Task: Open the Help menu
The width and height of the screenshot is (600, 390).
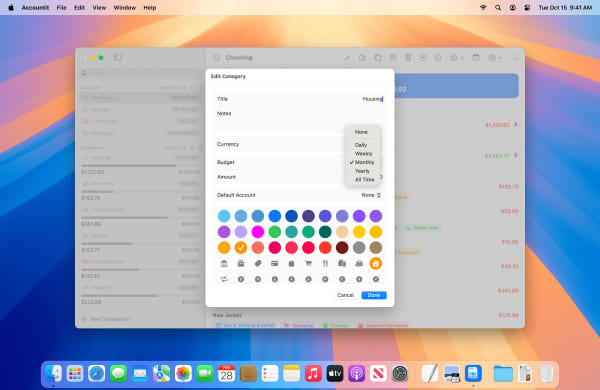Action: [x=150, y=8]
